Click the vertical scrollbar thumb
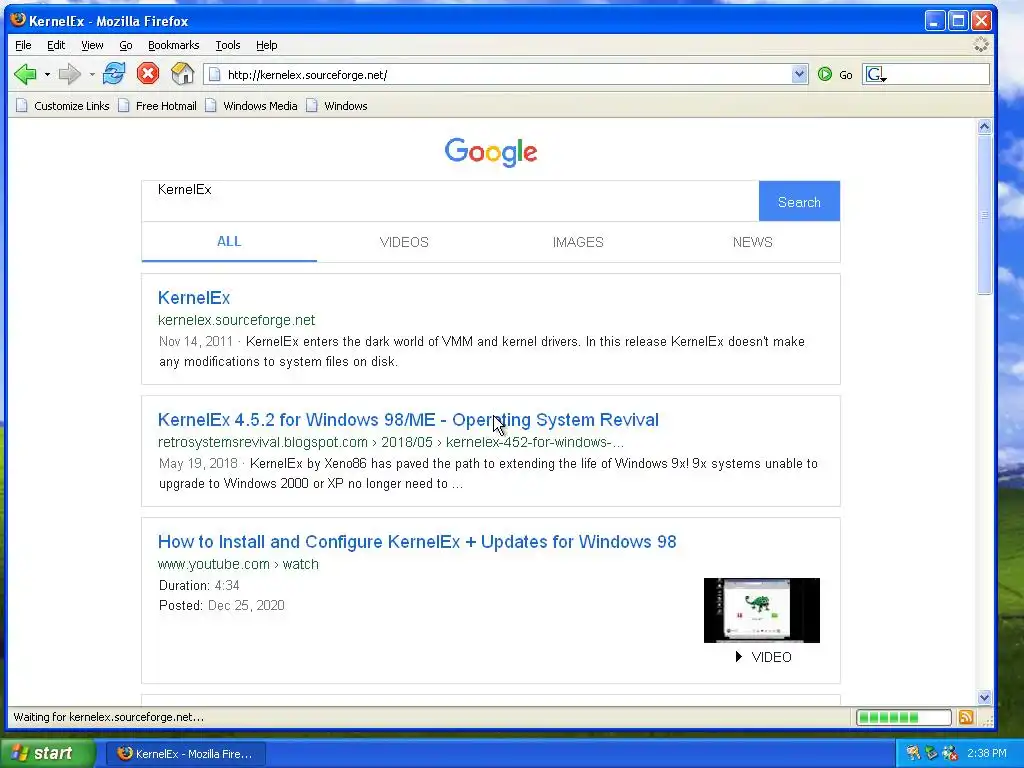Screen dimensions: 1024x768 984,215
